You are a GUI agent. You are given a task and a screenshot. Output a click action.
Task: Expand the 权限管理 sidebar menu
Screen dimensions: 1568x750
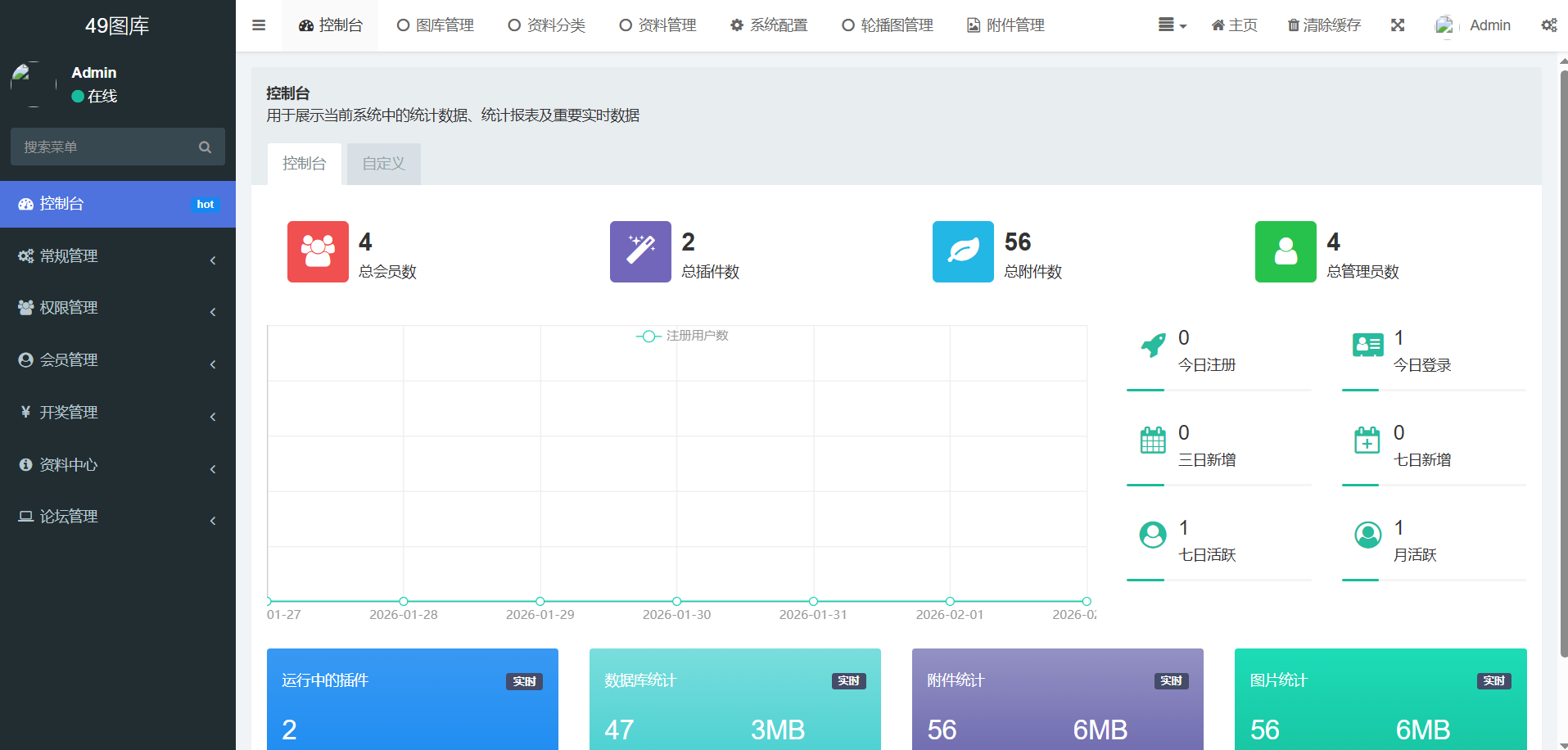pyautogui.click(x=118, y=308)
